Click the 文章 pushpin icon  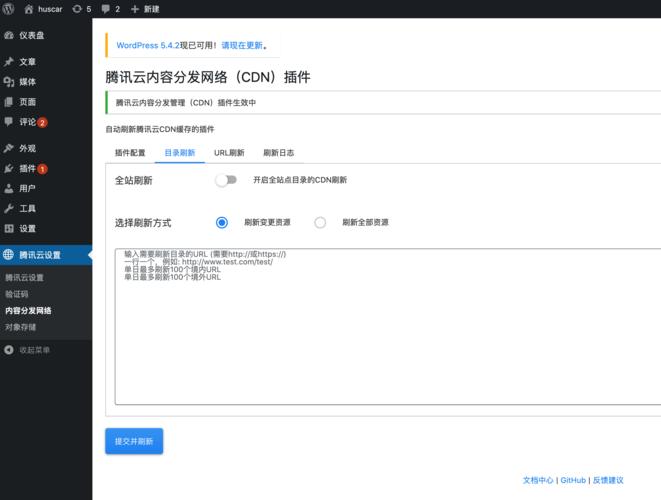point(9,62)
